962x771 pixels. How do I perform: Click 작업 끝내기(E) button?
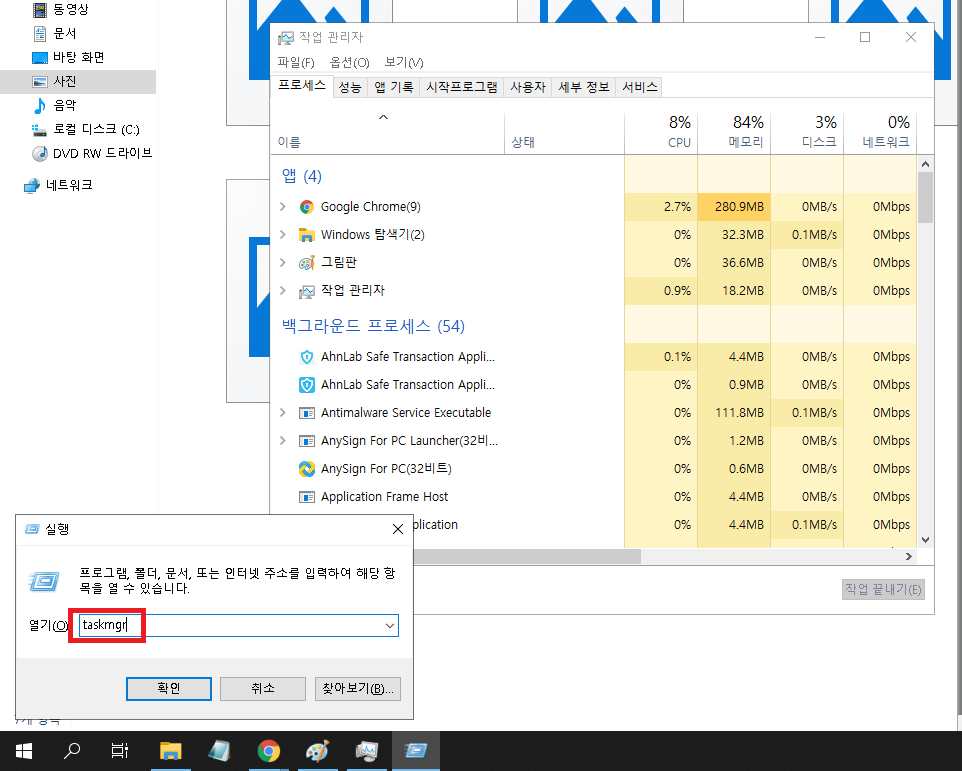point(883,589)
